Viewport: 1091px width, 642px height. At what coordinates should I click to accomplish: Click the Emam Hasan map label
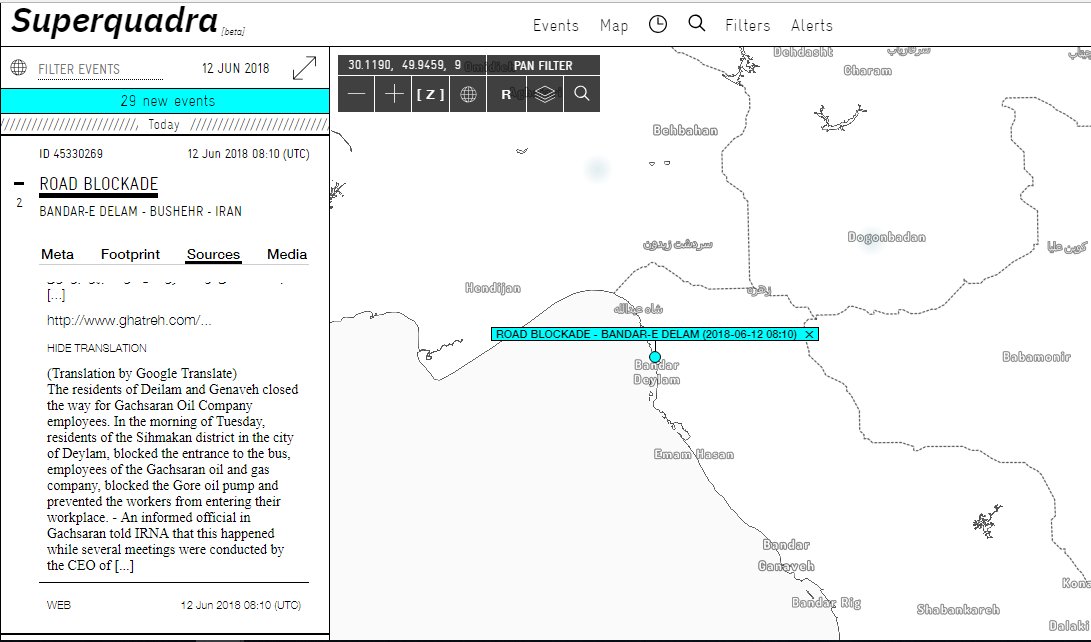coord(694,454)
